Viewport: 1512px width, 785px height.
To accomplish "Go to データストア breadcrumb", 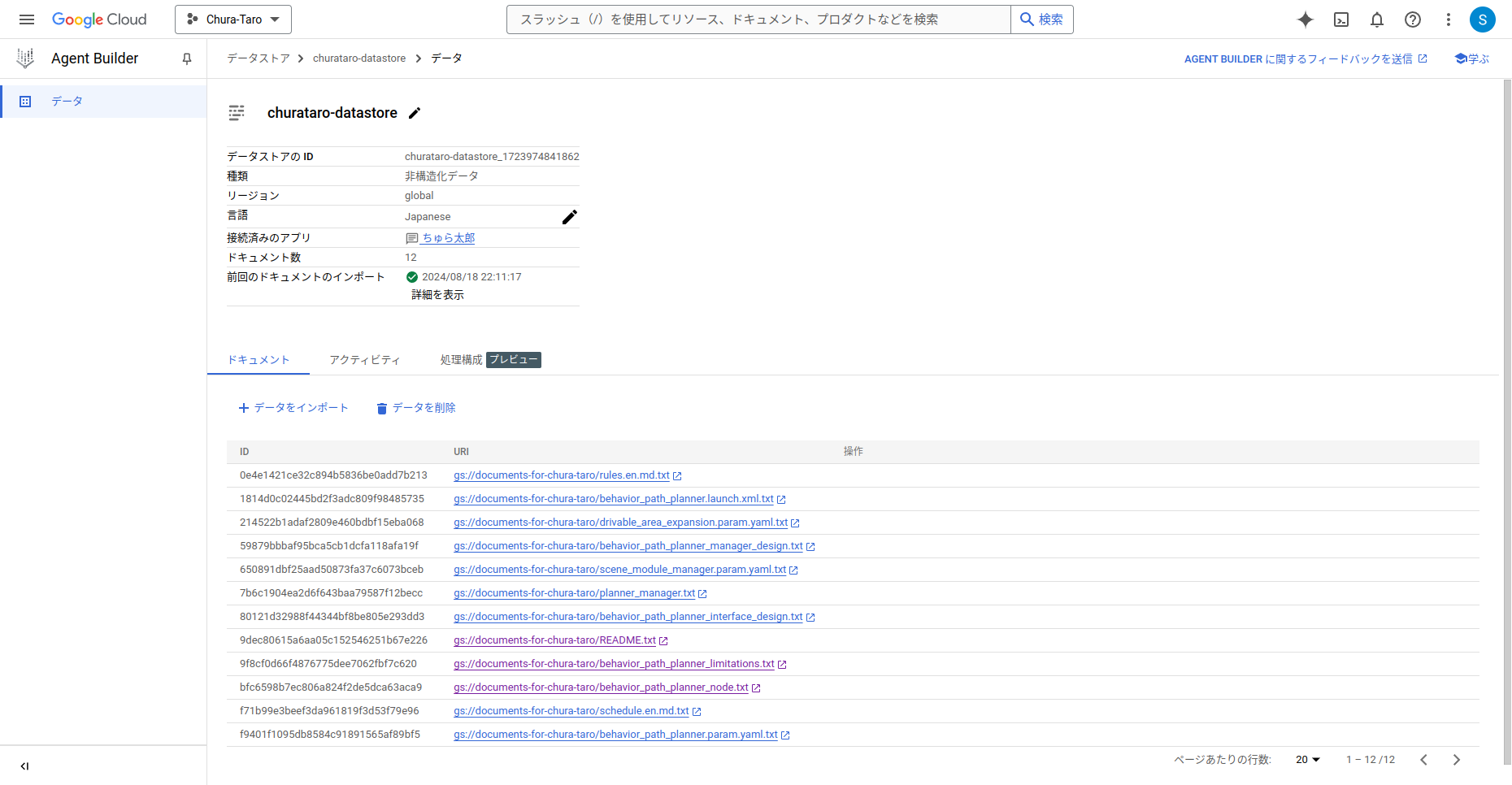I will [x=259, y=59].
